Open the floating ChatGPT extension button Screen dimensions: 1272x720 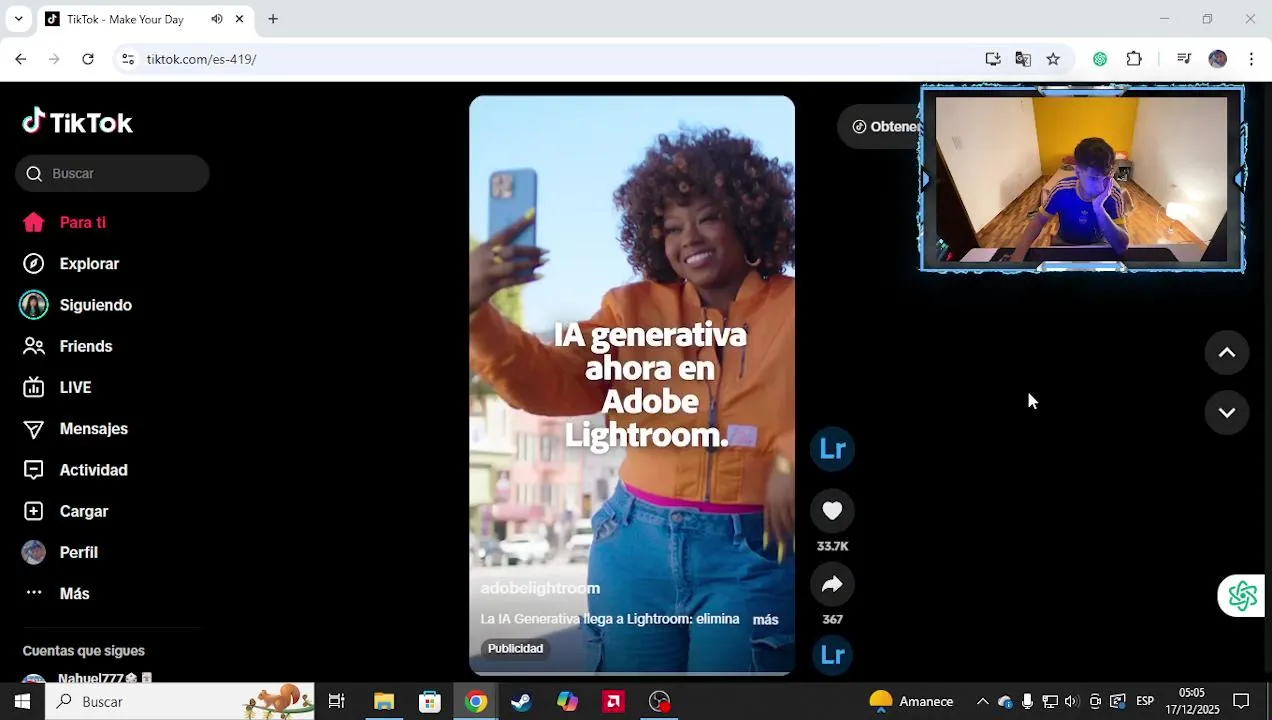pyautogui.click(x=1243, y=596)
